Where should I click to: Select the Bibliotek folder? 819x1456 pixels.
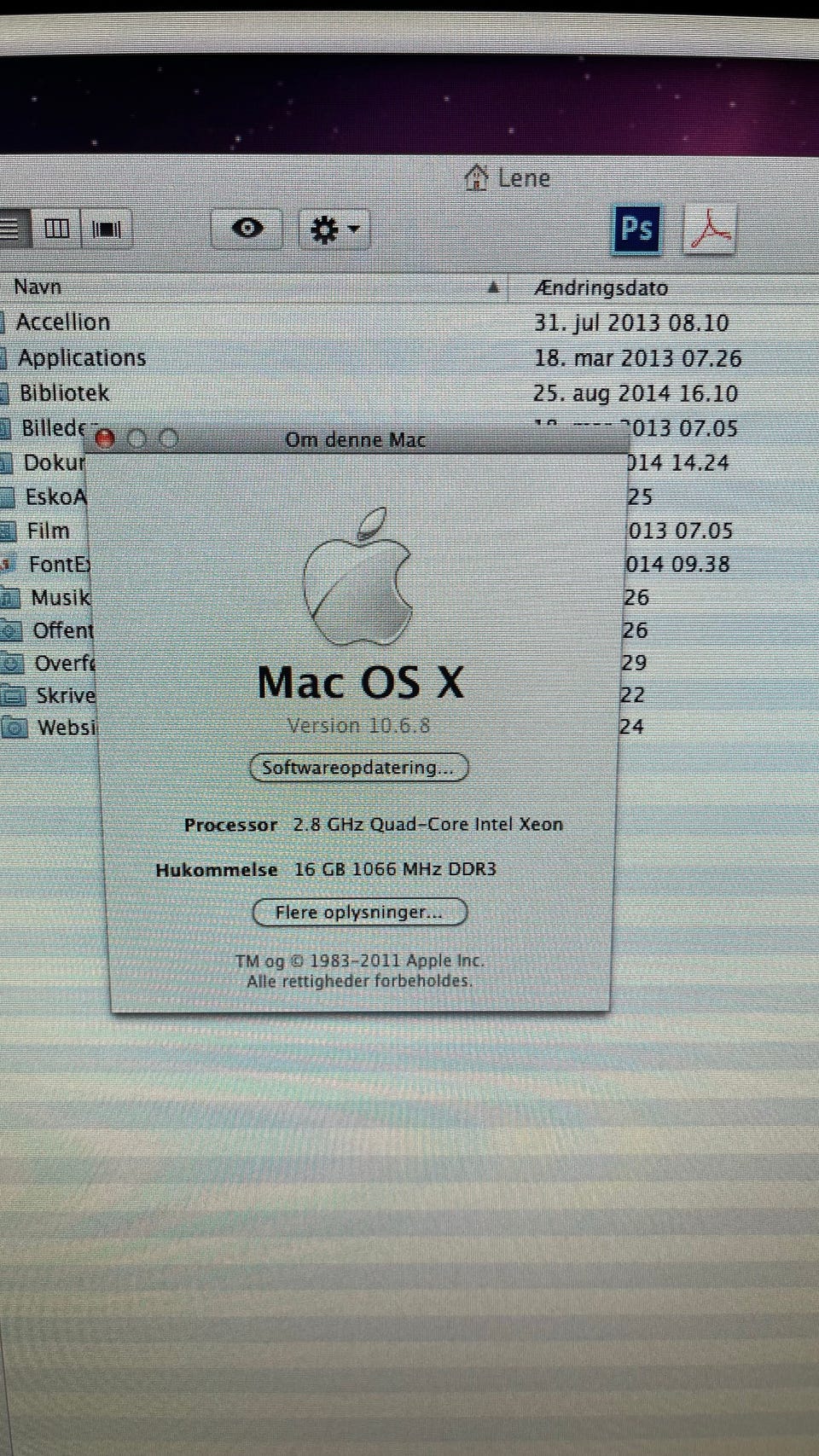(x=65, y=392)
